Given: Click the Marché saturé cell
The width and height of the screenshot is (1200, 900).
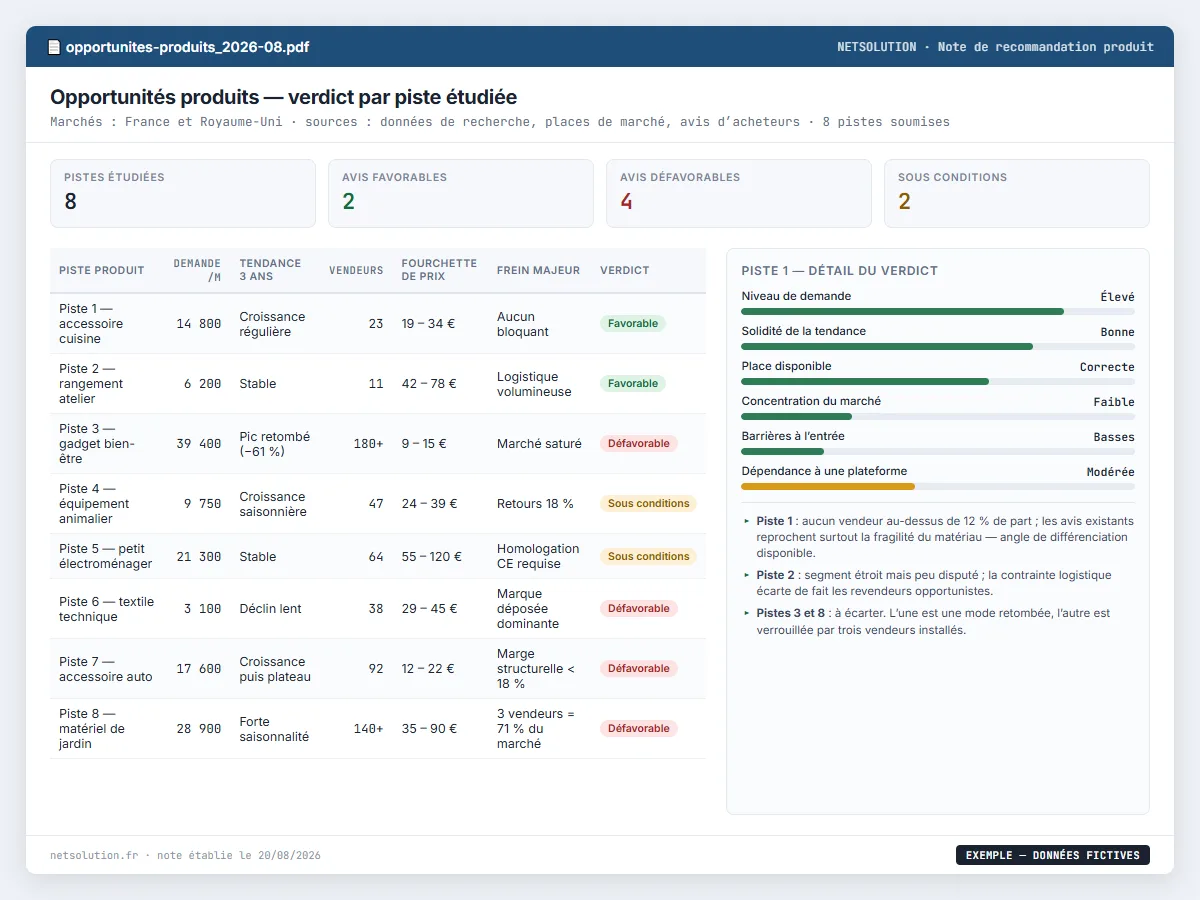Looking at the screenshot, I should tap(539, 444).
